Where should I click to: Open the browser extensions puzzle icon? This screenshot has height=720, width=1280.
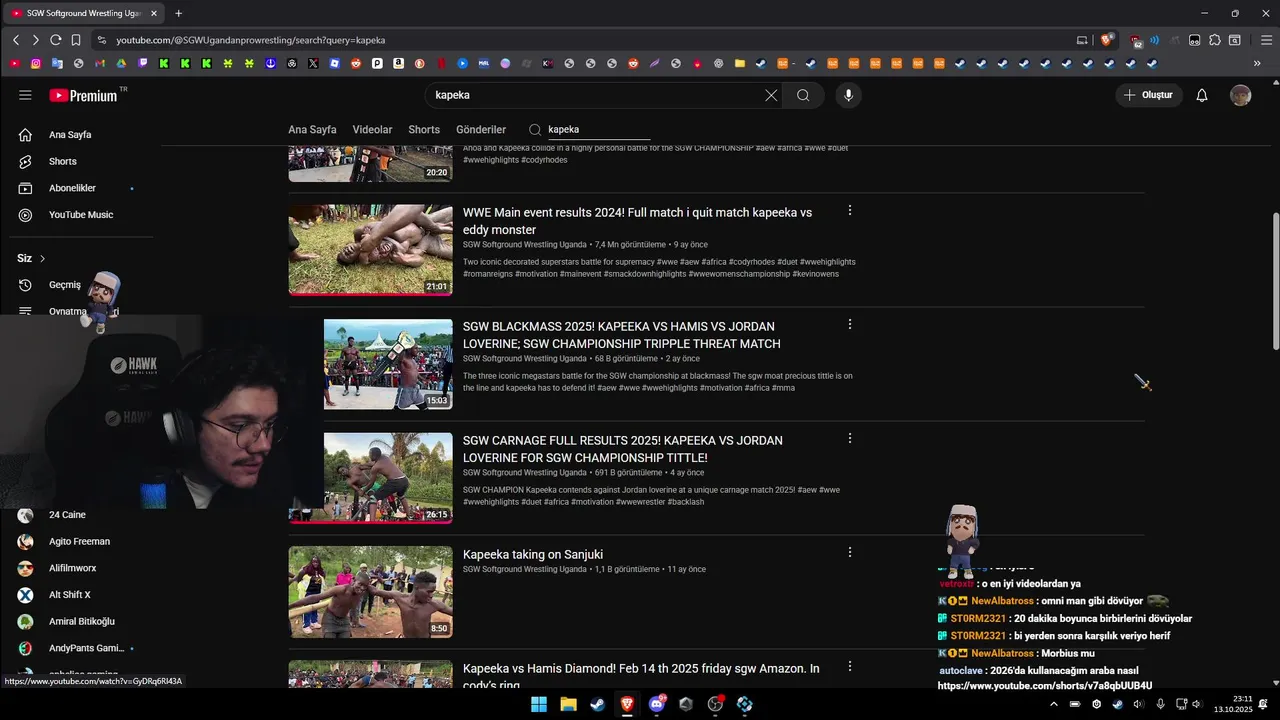pyautogui.click(x=1215, y=40)
